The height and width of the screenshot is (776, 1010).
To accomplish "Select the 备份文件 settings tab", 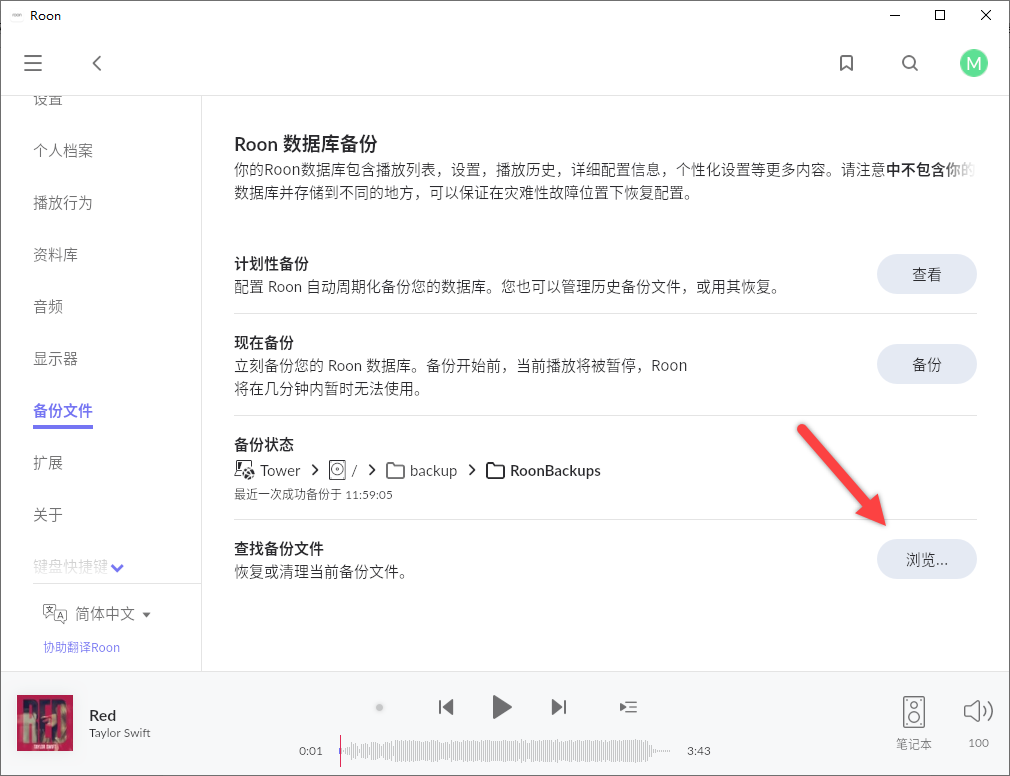I will tap(63, 411).
